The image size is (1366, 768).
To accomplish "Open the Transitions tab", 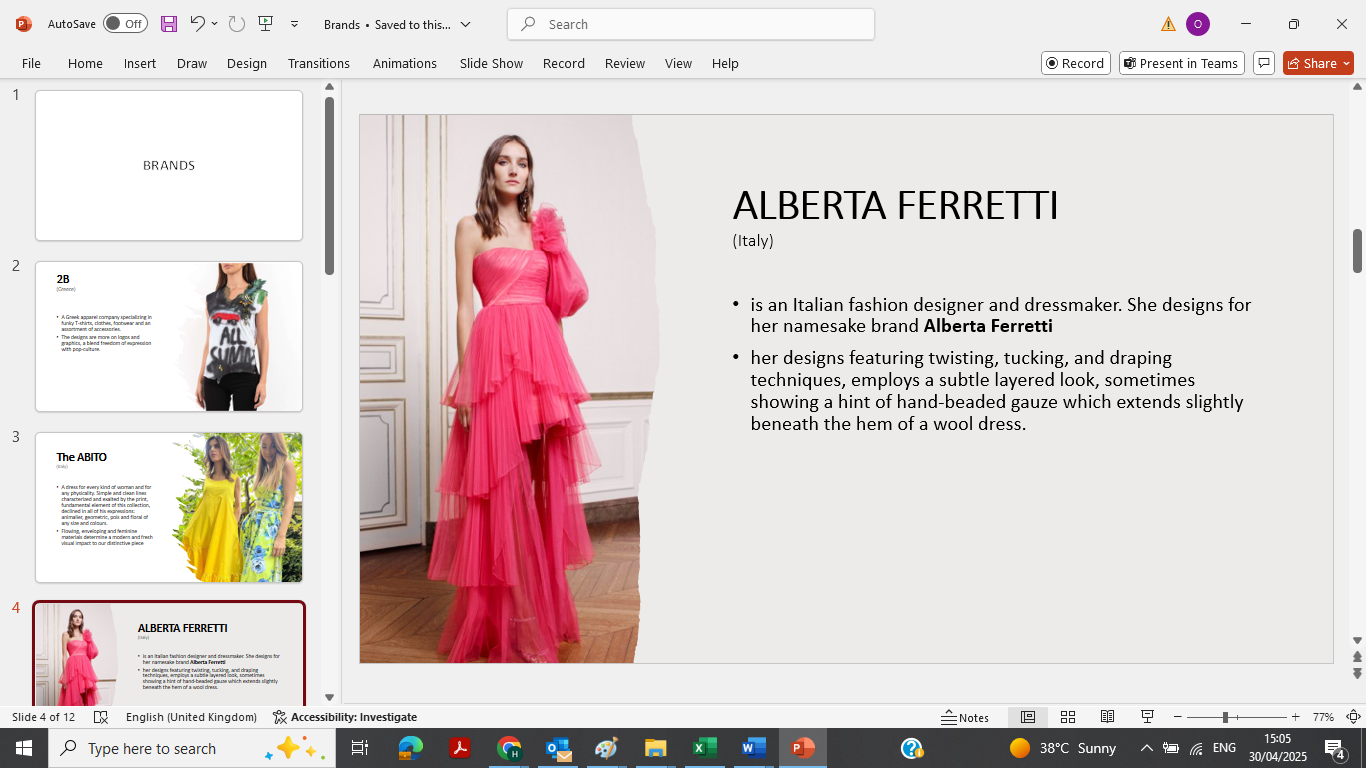I will (x=319, y=63).
